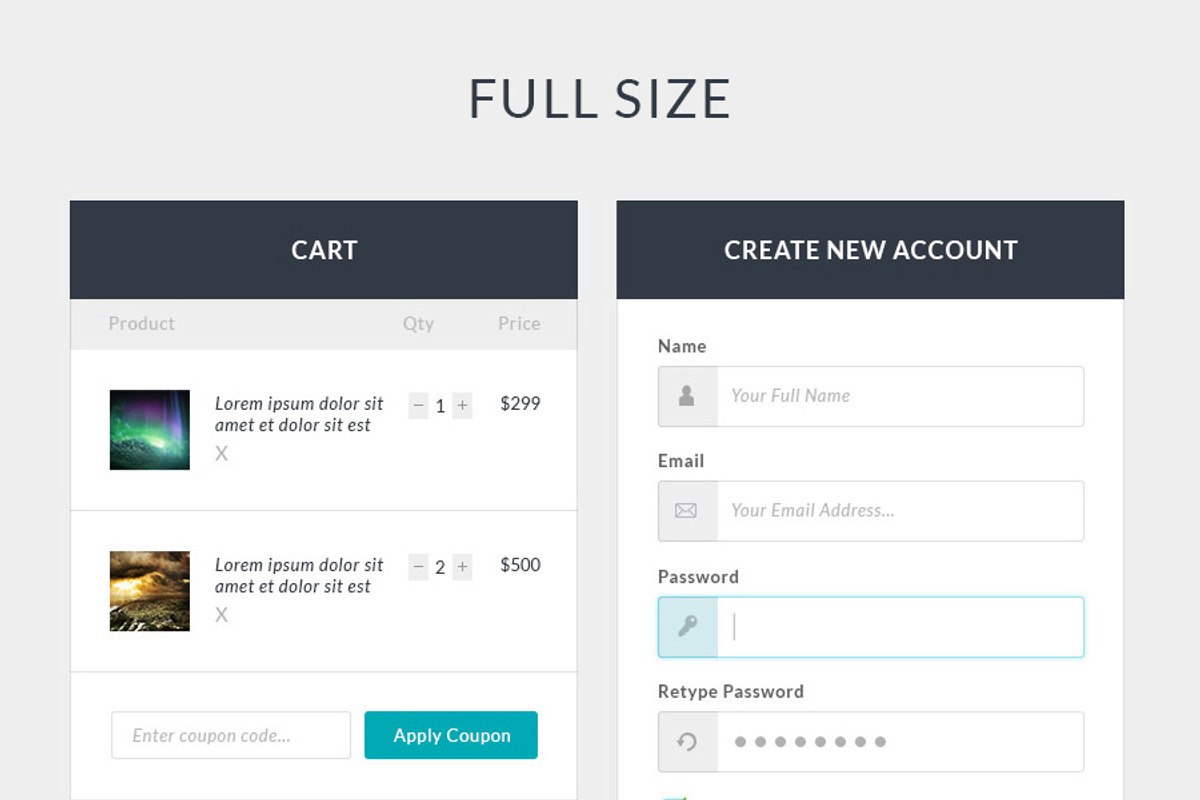Increase quantity of the $299 product
The width and height of the screenshot is (1200, 800).
462,405
